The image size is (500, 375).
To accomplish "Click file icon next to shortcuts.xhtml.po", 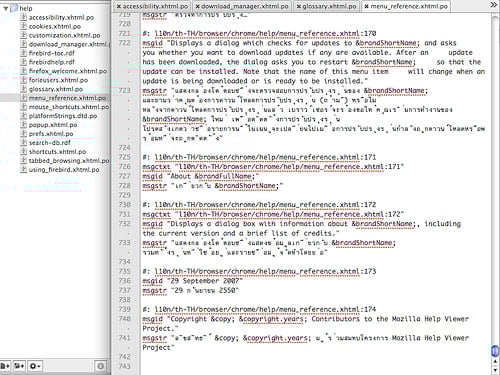I will [x=23, y=151].
